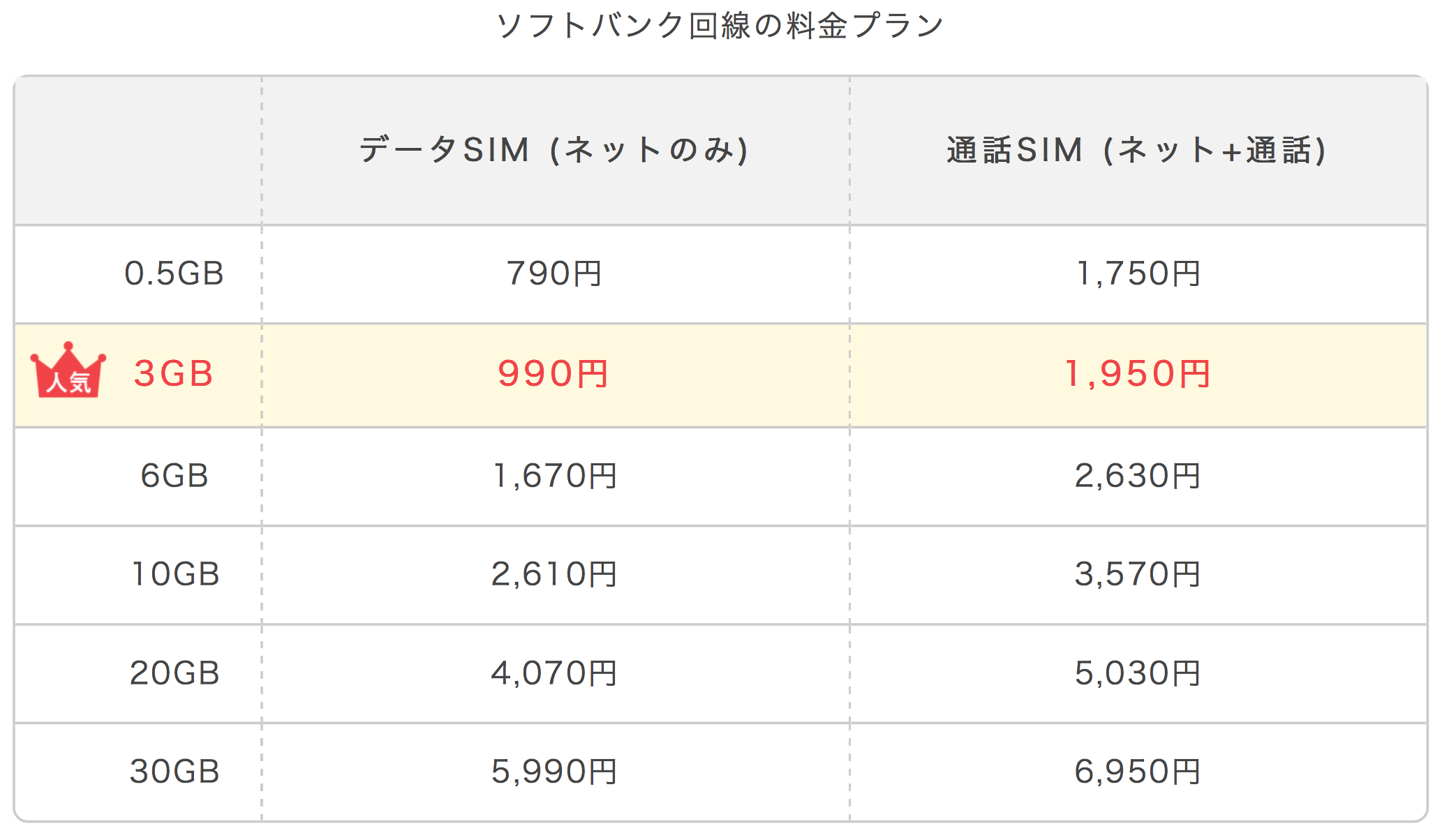Click the 2,610円 price cell
Screen dimensions: 1449x840
(554, 574)
